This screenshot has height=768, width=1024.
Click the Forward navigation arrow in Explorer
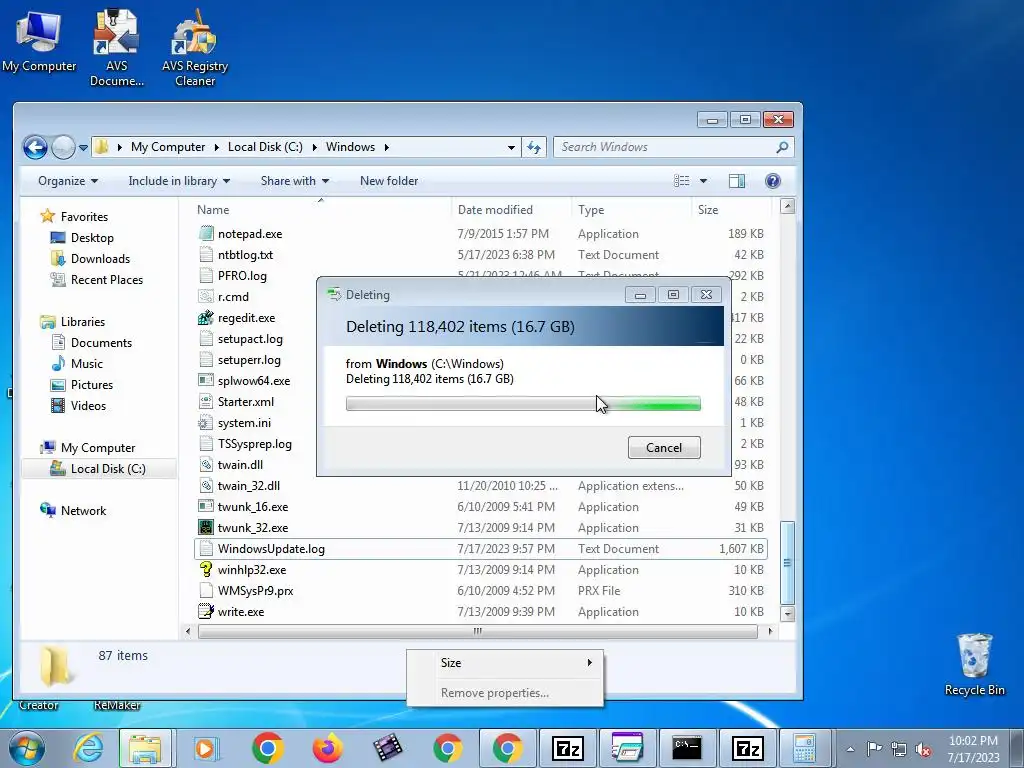(63, 147)
